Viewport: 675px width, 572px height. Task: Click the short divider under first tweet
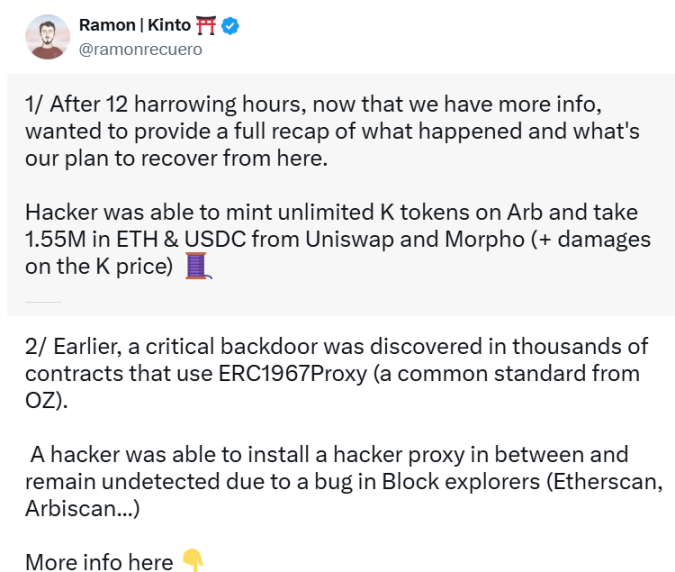[43, 302]
